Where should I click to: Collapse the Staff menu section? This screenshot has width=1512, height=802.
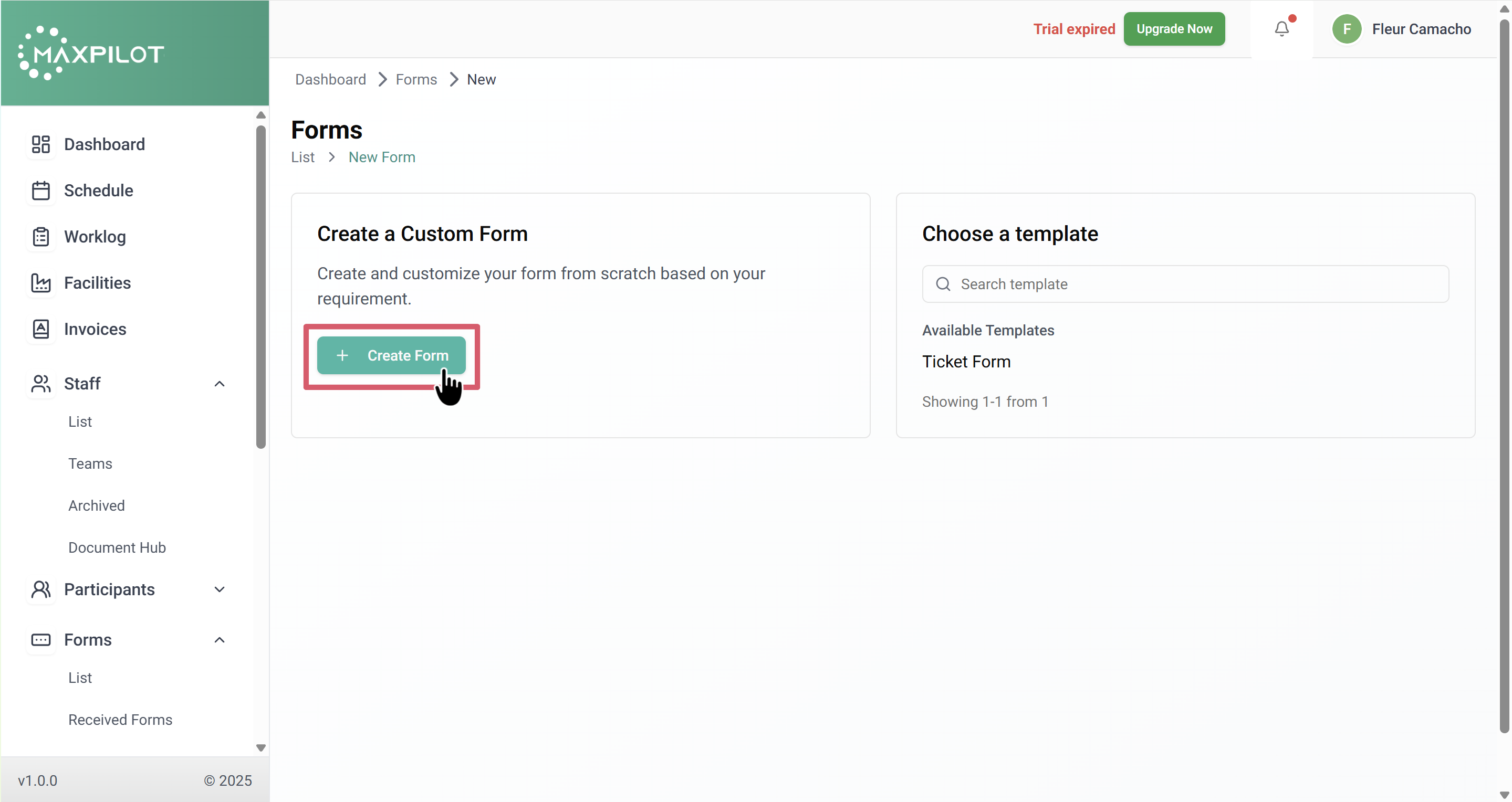pyautogui.click(x=220, y=384)
